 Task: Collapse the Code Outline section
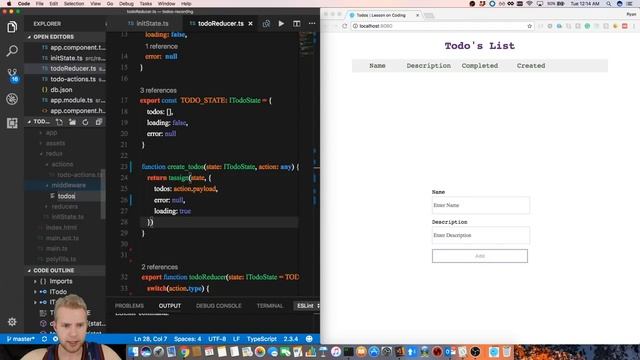click(53, 270)
